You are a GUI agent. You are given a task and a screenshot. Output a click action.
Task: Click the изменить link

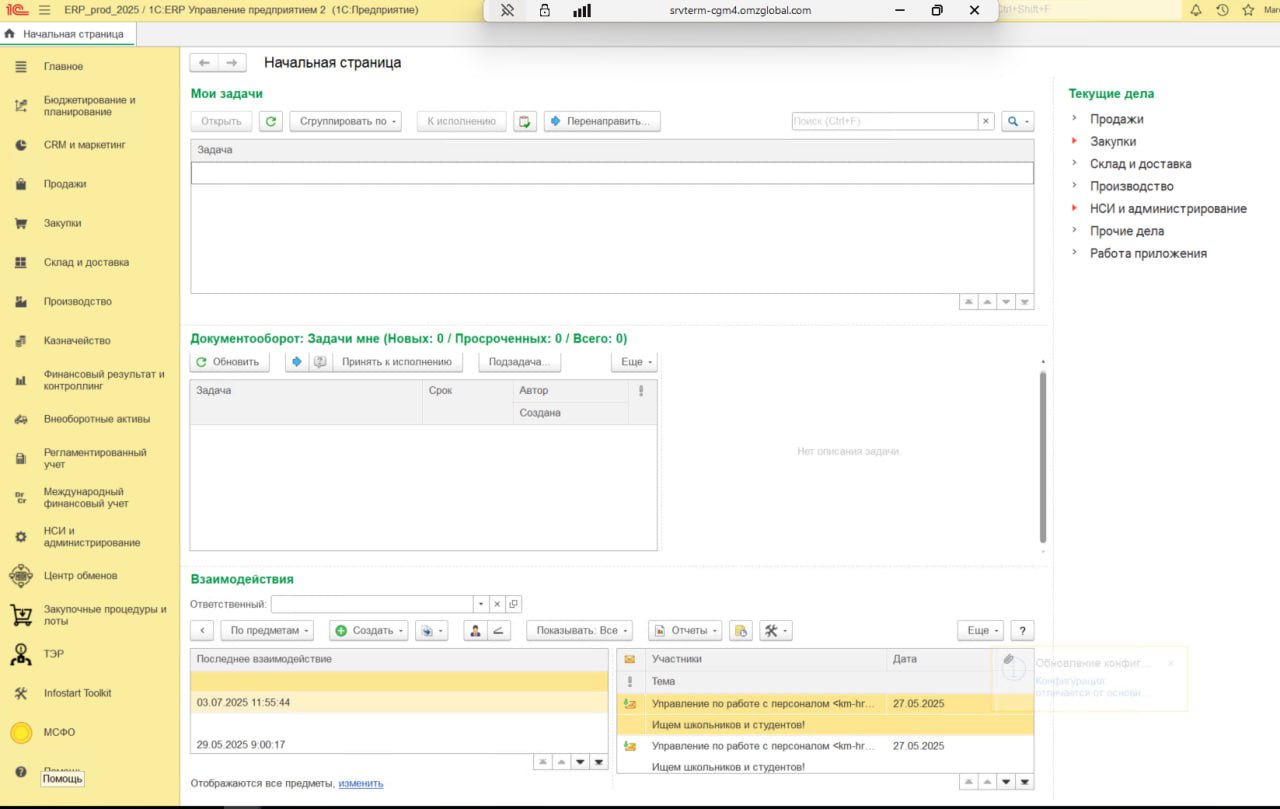(360, 783)
